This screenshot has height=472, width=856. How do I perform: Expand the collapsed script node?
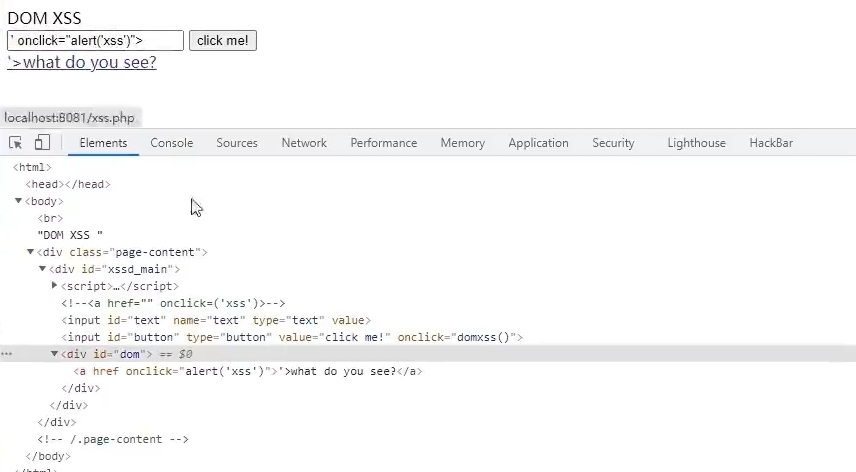55,285
